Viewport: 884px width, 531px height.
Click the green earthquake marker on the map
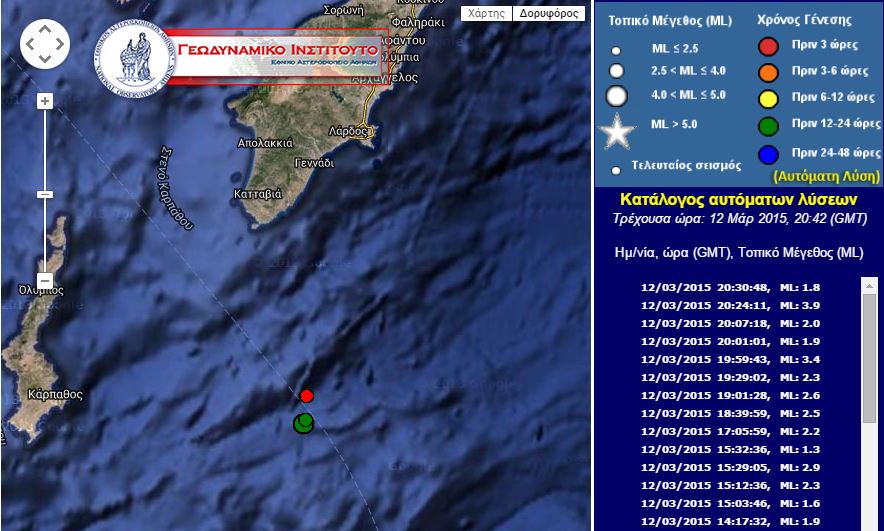pyautogui.click(x=304, y=422)
